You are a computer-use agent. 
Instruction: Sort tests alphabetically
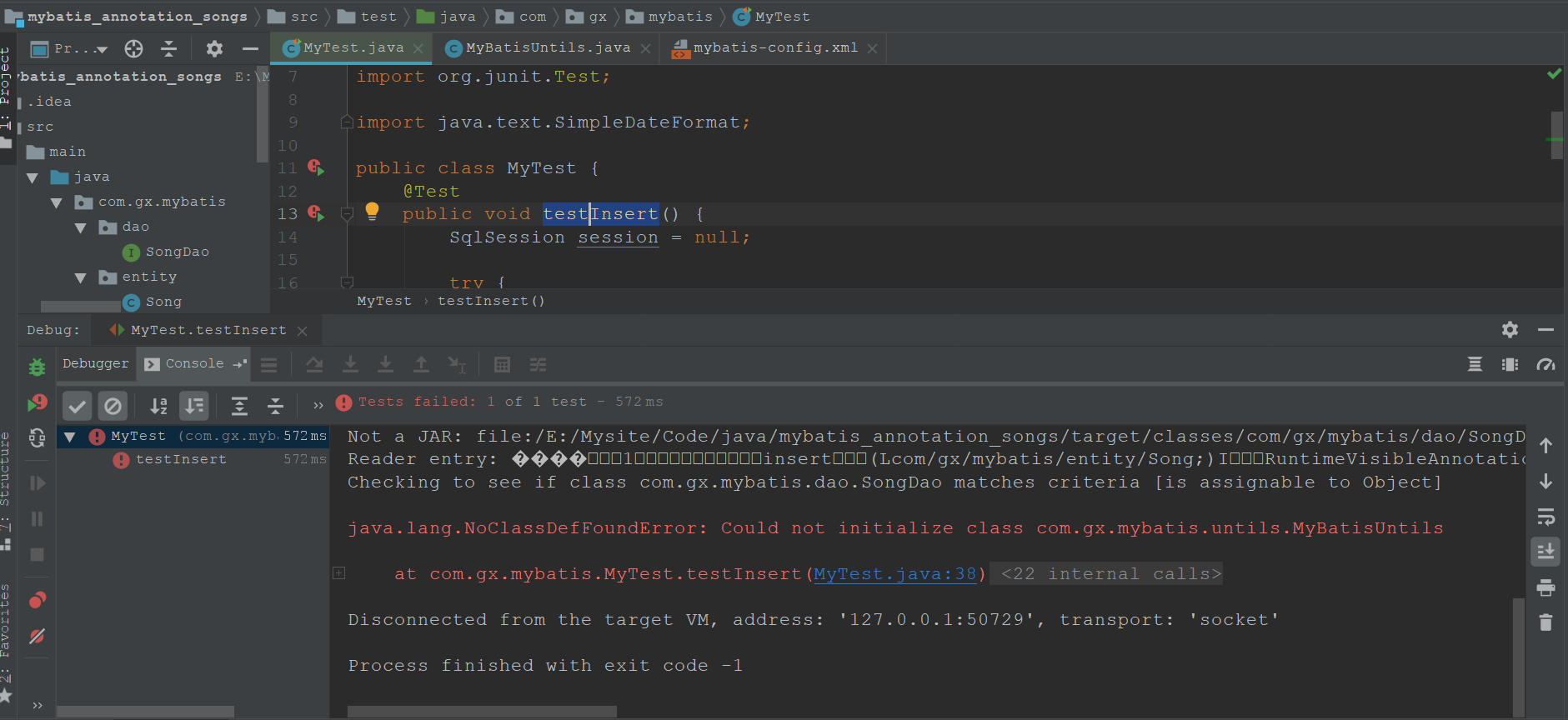pos(158,406)
